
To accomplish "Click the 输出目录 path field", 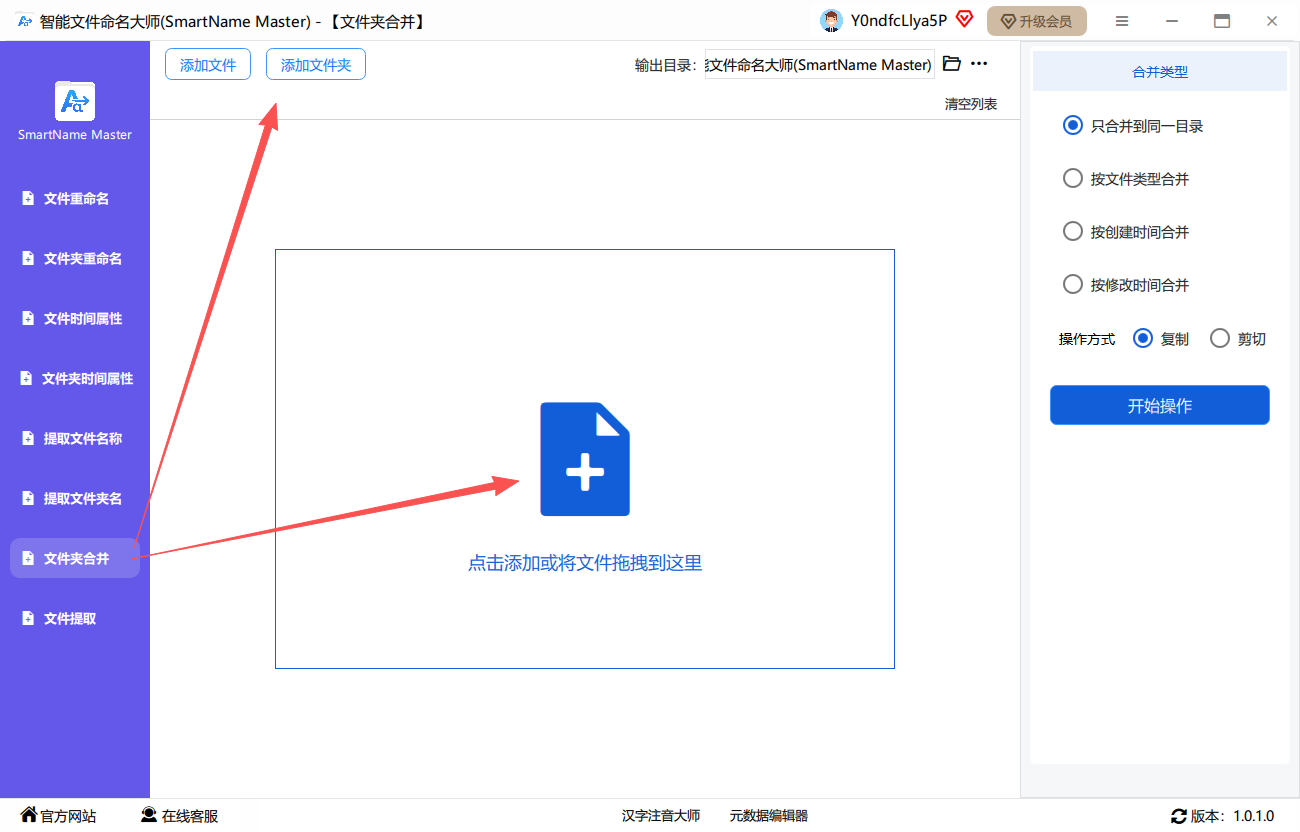I will (819, 65).
